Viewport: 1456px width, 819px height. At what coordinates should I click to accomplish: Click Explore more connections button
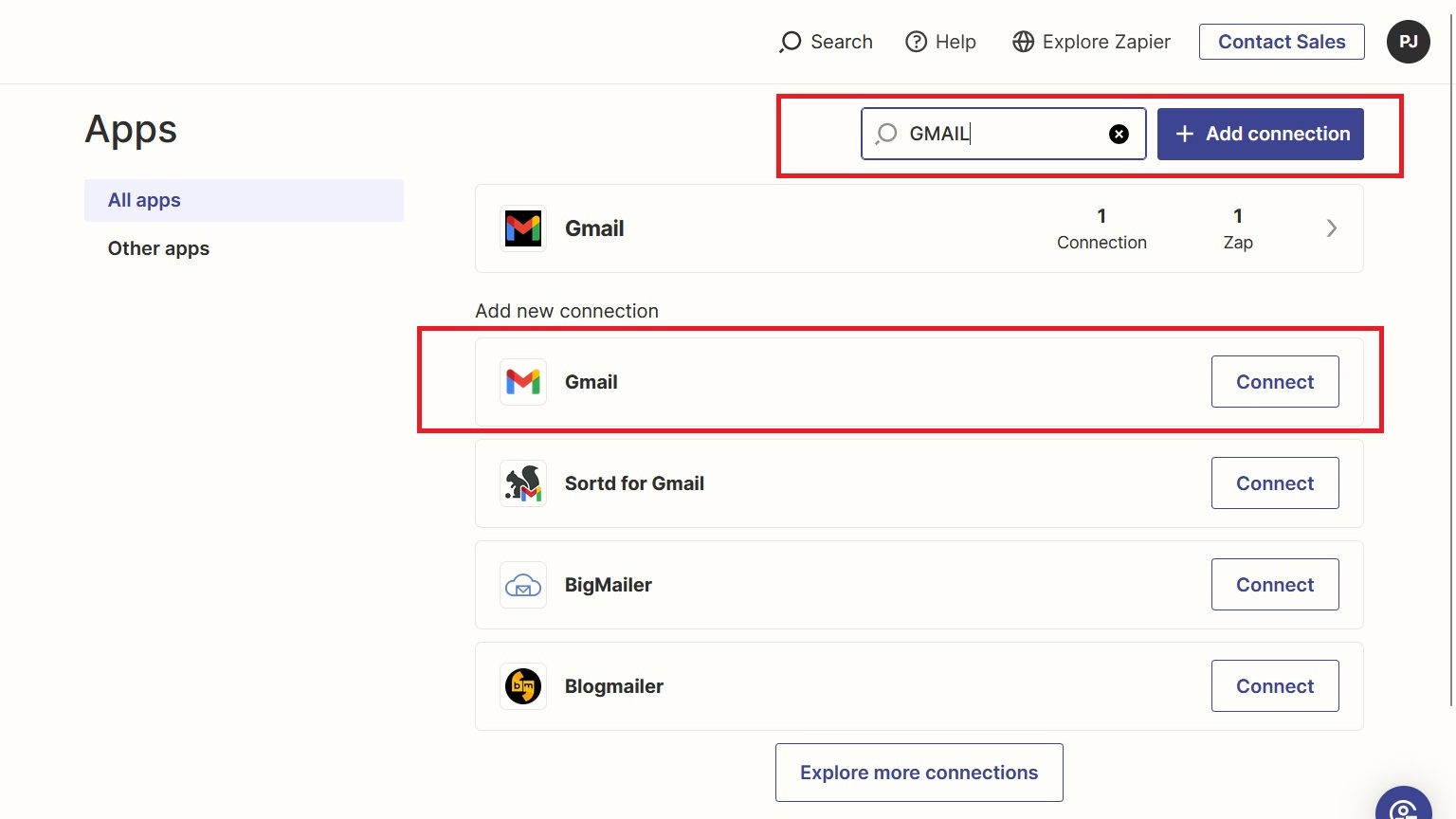[x=919, y=773]
